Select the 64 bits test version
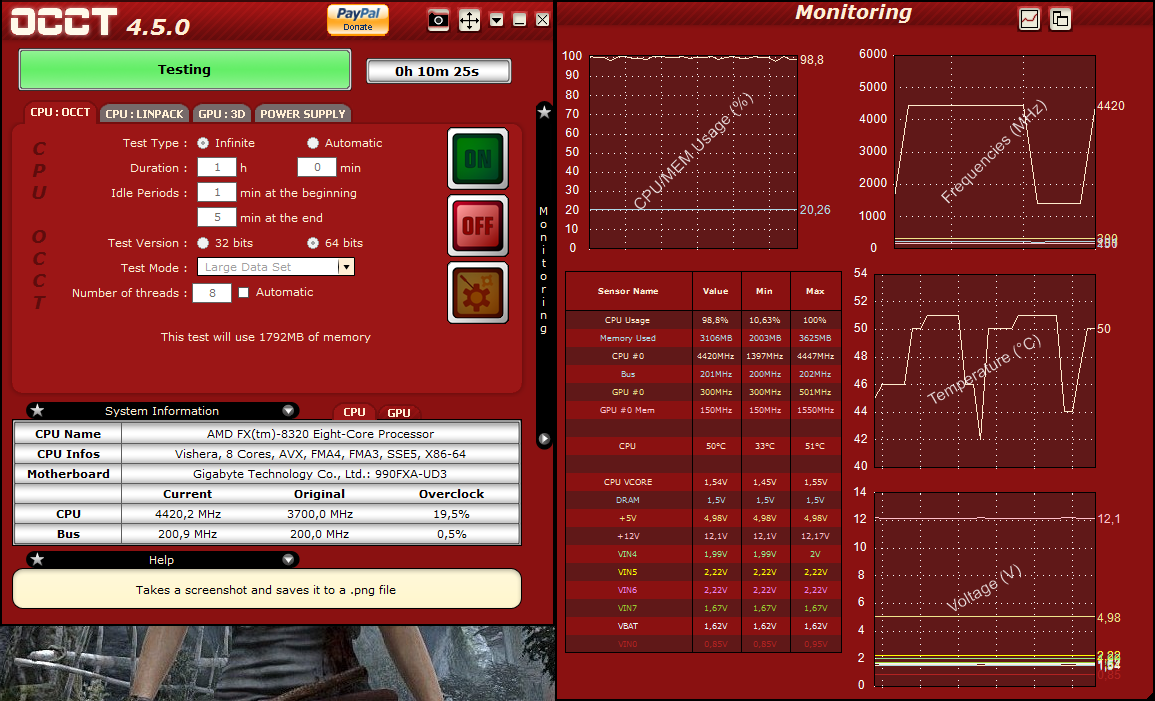This screenshot has width=1155, height=701. pyautogui.click(x=313, y=243)
